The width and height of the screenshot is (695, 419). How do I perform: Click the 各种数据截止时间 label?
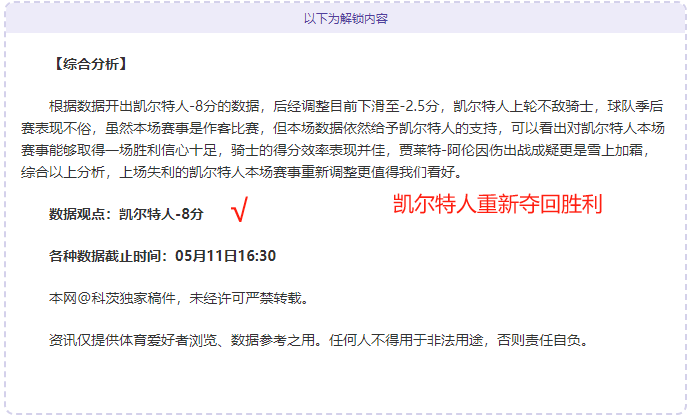[105, 256]
